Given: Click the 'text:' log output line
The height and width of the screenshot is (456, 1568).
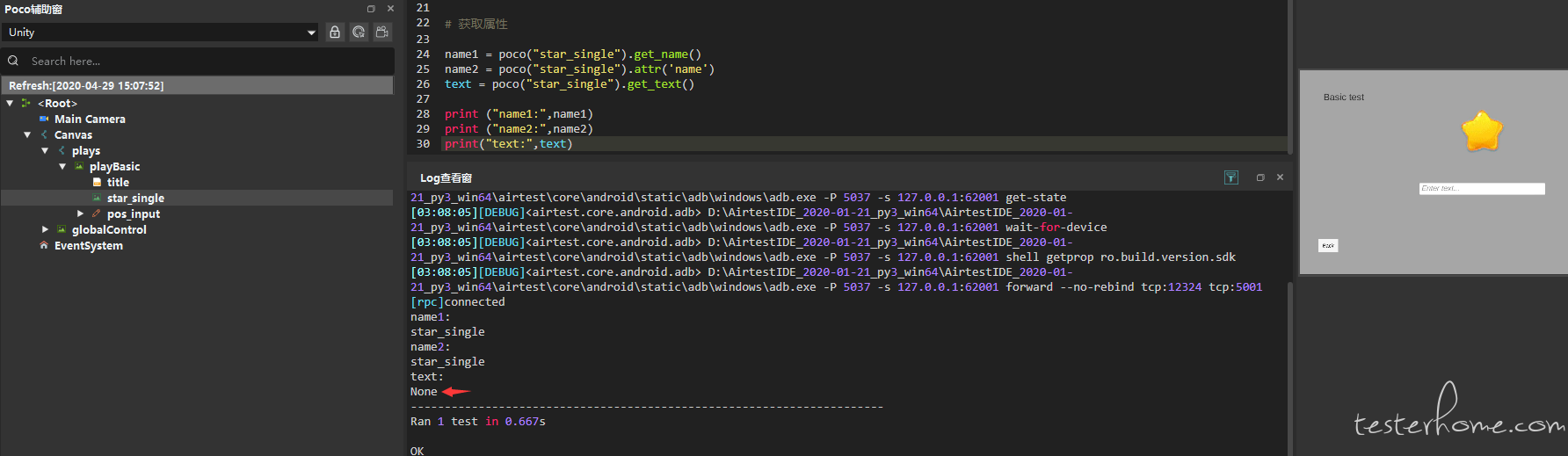Looking at the screenshot, I should point(427,377).
